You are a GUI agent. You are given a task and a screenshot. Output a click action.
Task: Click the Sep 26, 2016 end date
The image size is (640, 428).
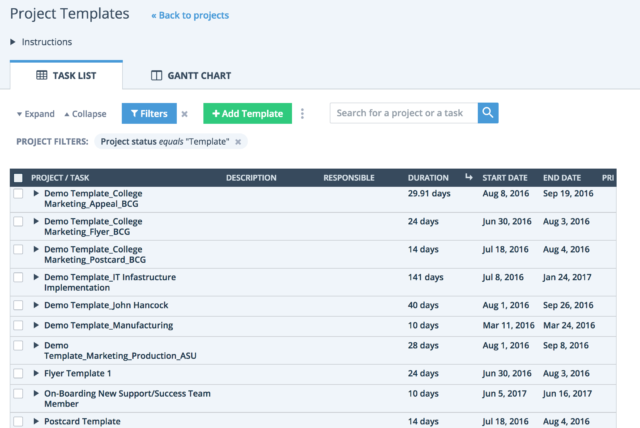pos(568,305)
